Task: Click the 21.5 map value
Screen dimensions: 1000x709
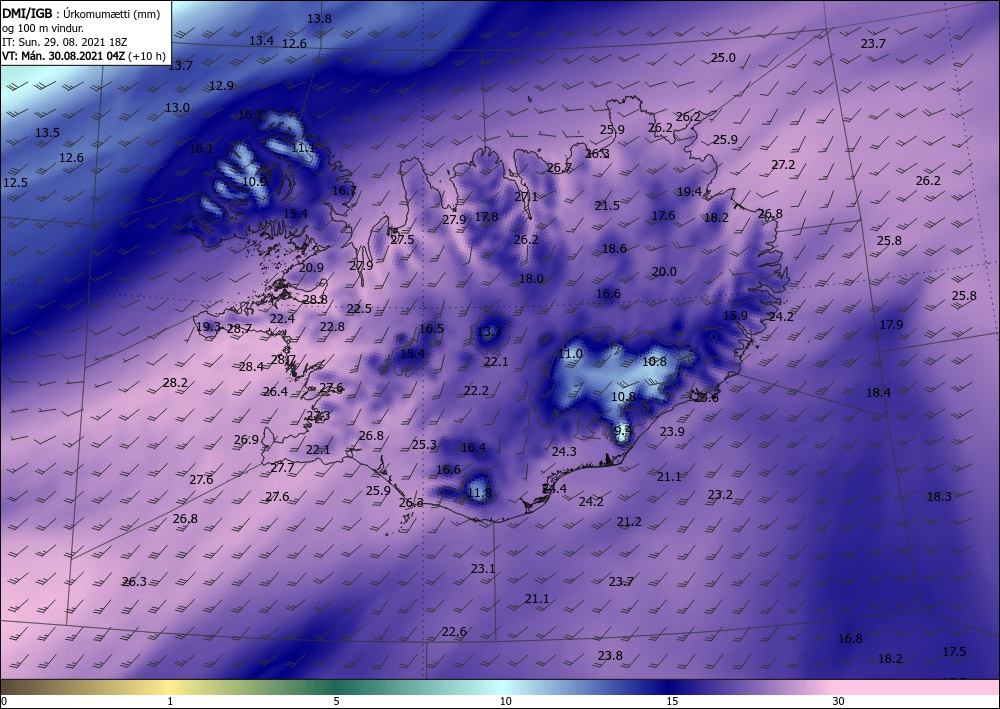Action: point(607,205)
